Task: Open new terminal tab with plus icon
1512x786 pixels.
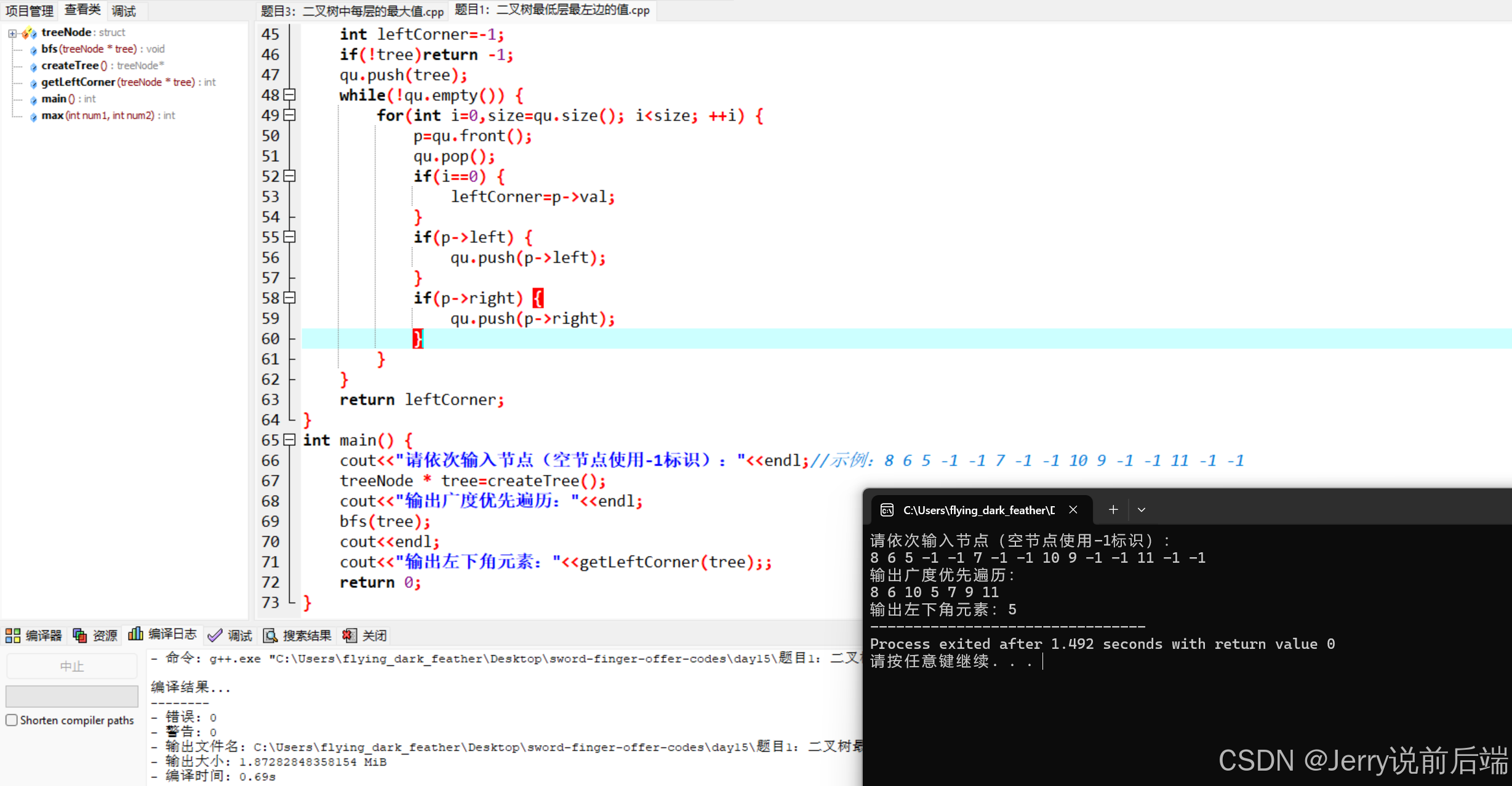Action: tap(1113, 510)
